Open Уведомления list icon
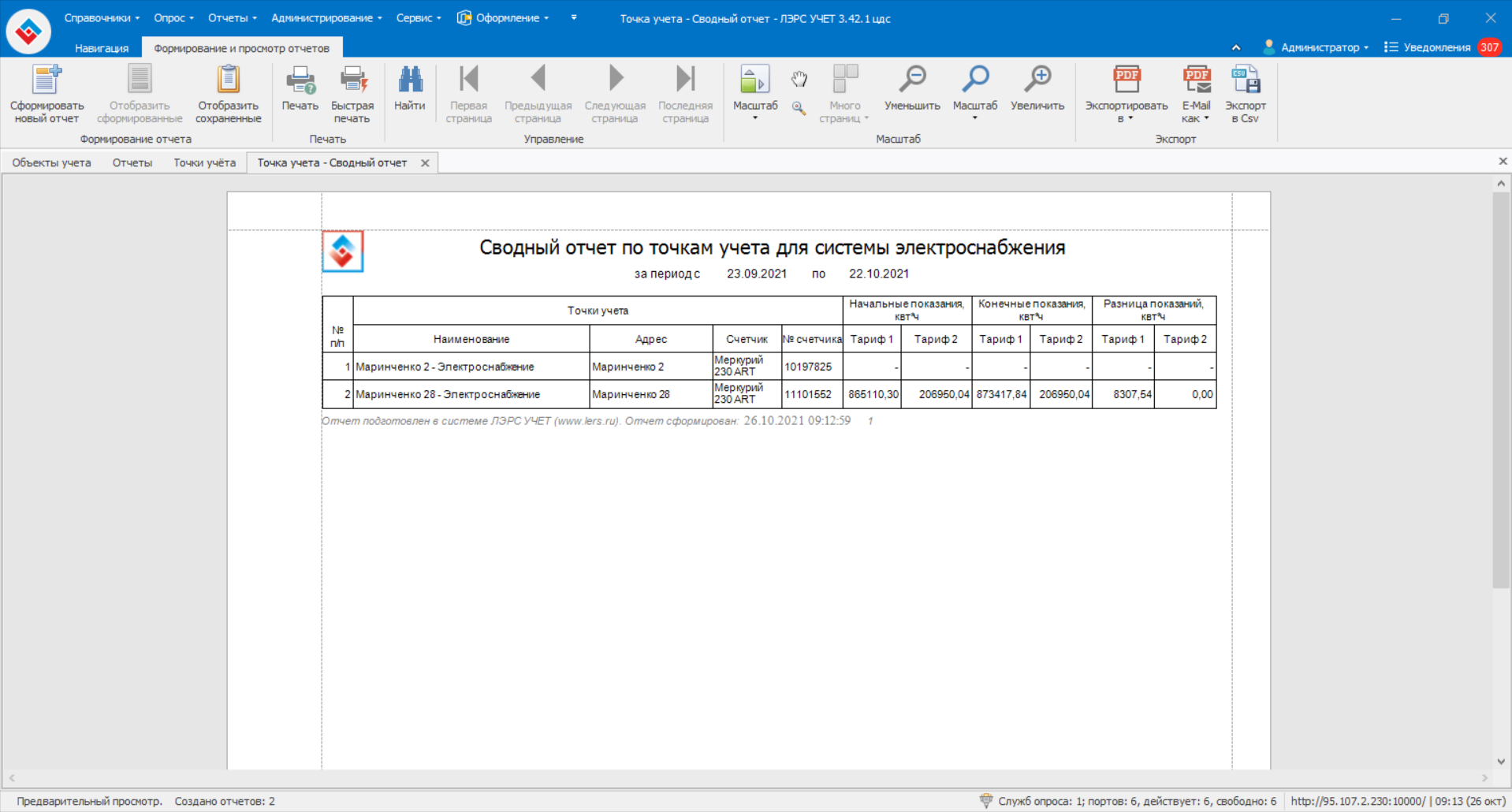The height and width of the screenshot is (812, 1512). tap(1391, 47)
